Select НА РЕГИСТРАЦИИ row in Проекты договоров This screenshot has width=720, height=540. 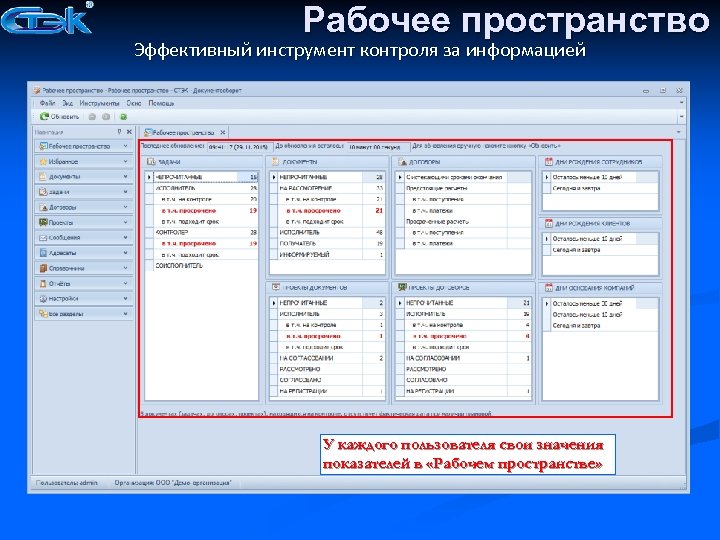[464, 391]
